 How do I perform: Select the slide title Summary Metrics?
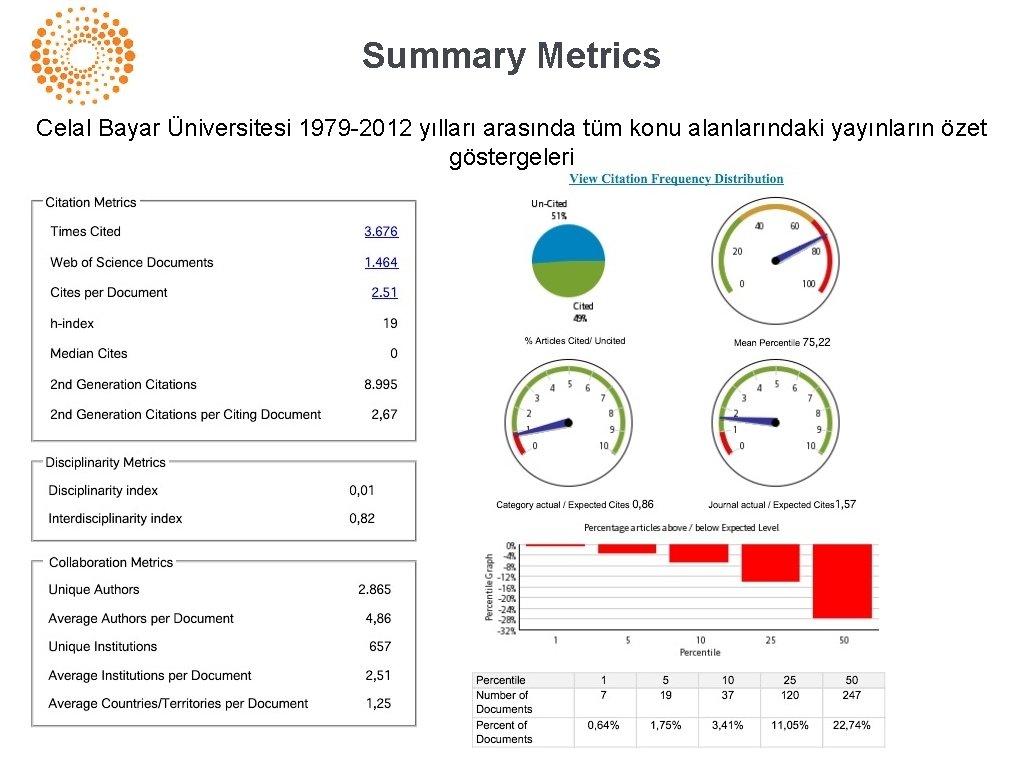coord(511,57)
